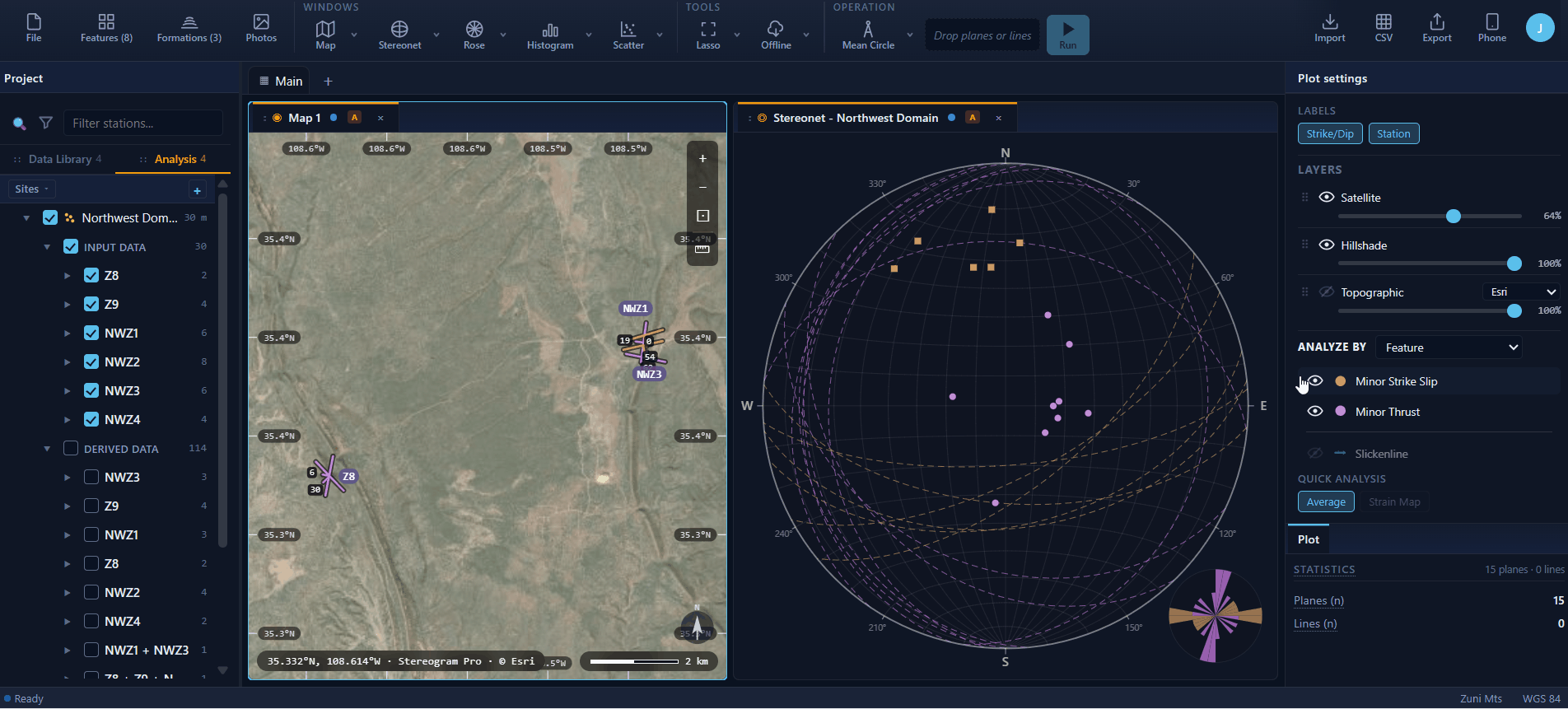Screen dimensions: 1568x709
Task: Open the Histogram window tool
Action: pyautogui.click(x=550, y=35)
